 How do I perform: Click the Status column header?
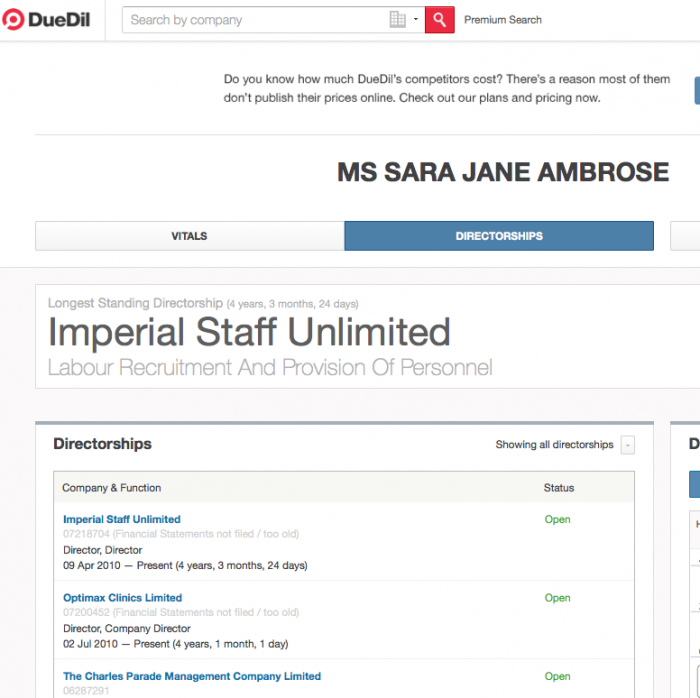tap(559, 488)
